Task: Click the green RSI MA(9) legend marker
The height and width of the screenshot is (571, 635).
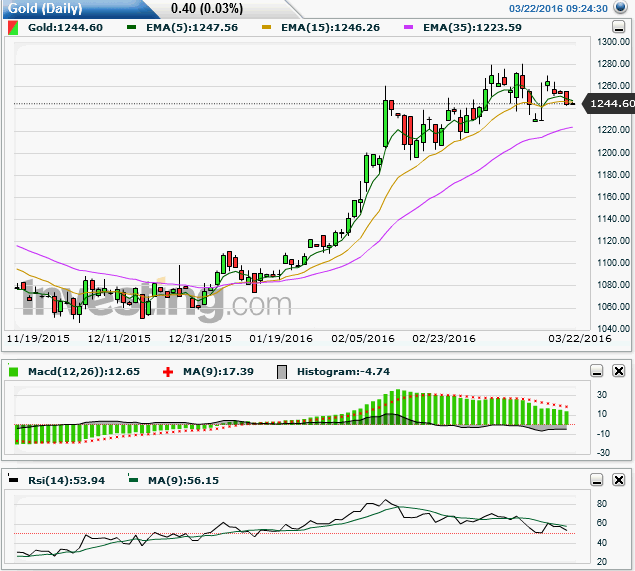Action: click(133, 479)
